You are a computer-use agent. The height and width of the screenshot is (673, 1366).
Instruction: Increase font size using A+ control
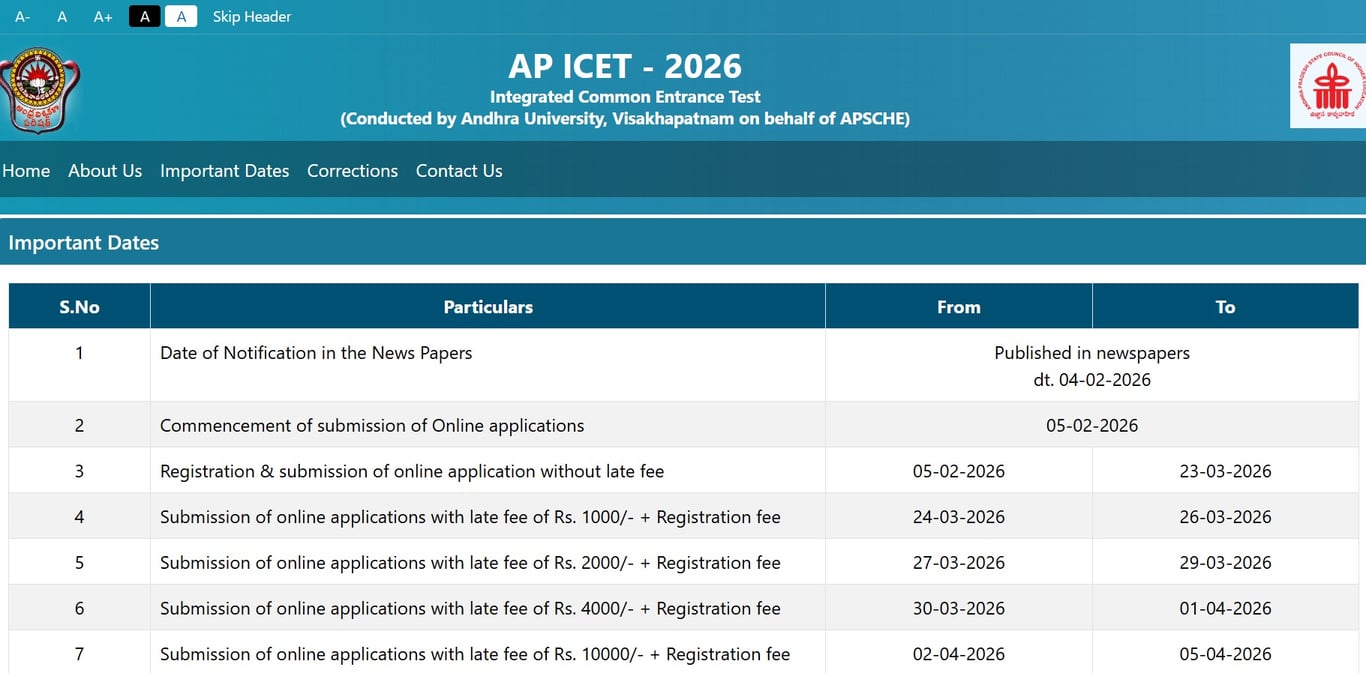(101, 16)
